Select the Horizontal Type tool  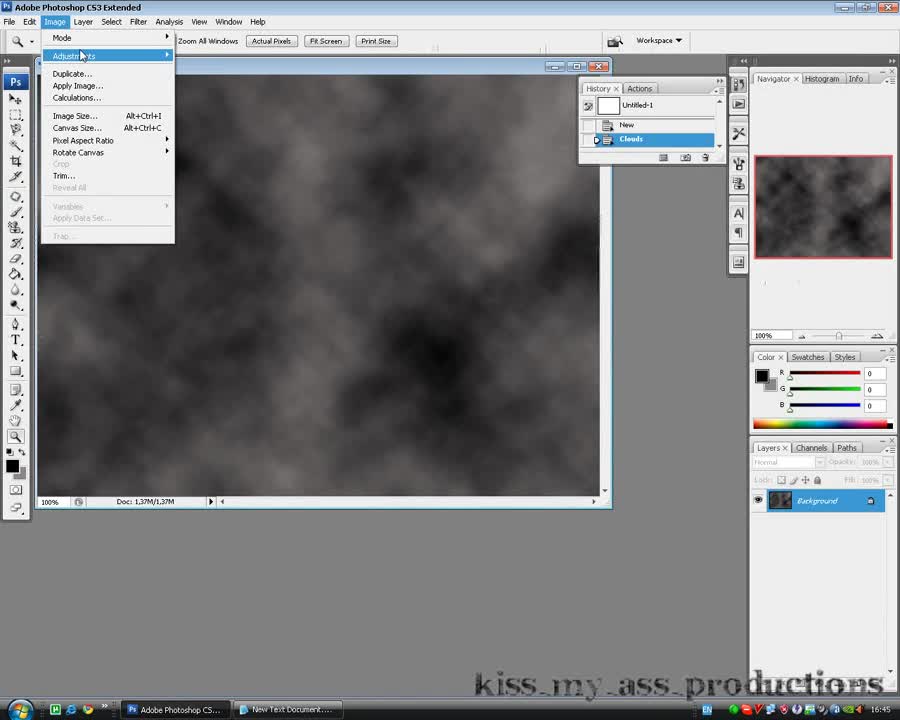pyautogui.click(x=15, y=340)
